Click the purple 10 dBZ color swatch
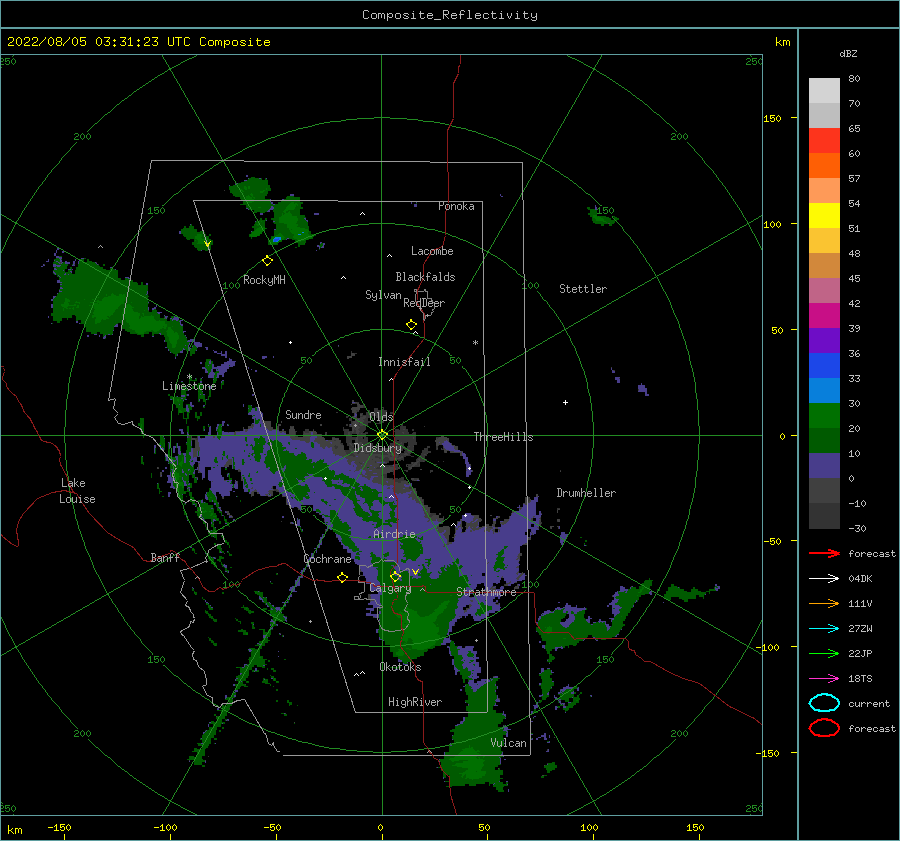This screenshot has width=900, height=841. coord(824,466)
